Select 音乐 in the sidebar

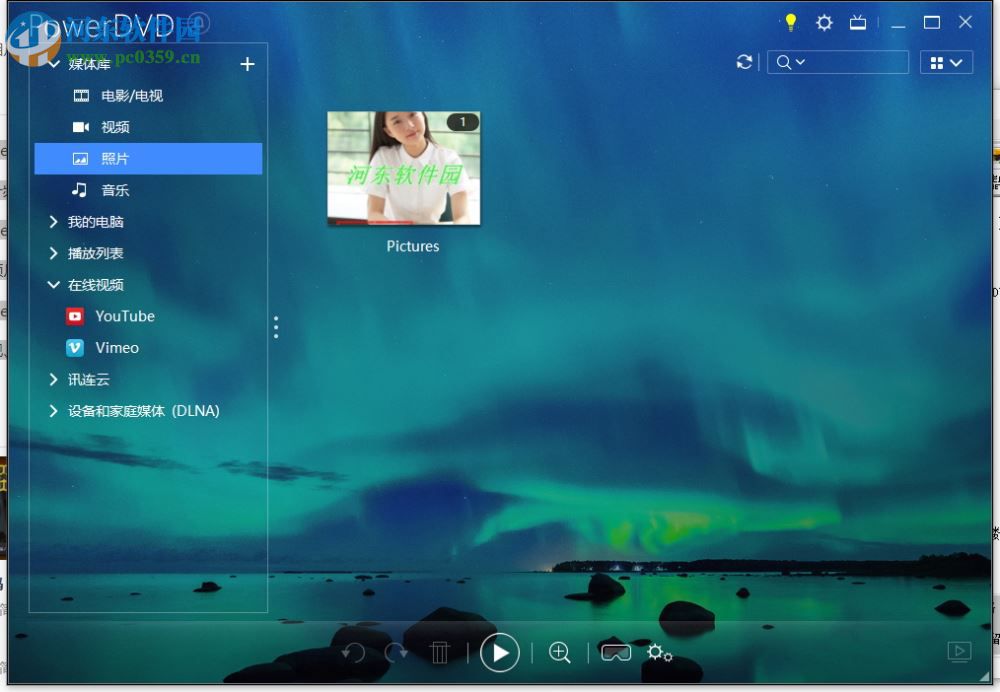[x=115, y=190]
